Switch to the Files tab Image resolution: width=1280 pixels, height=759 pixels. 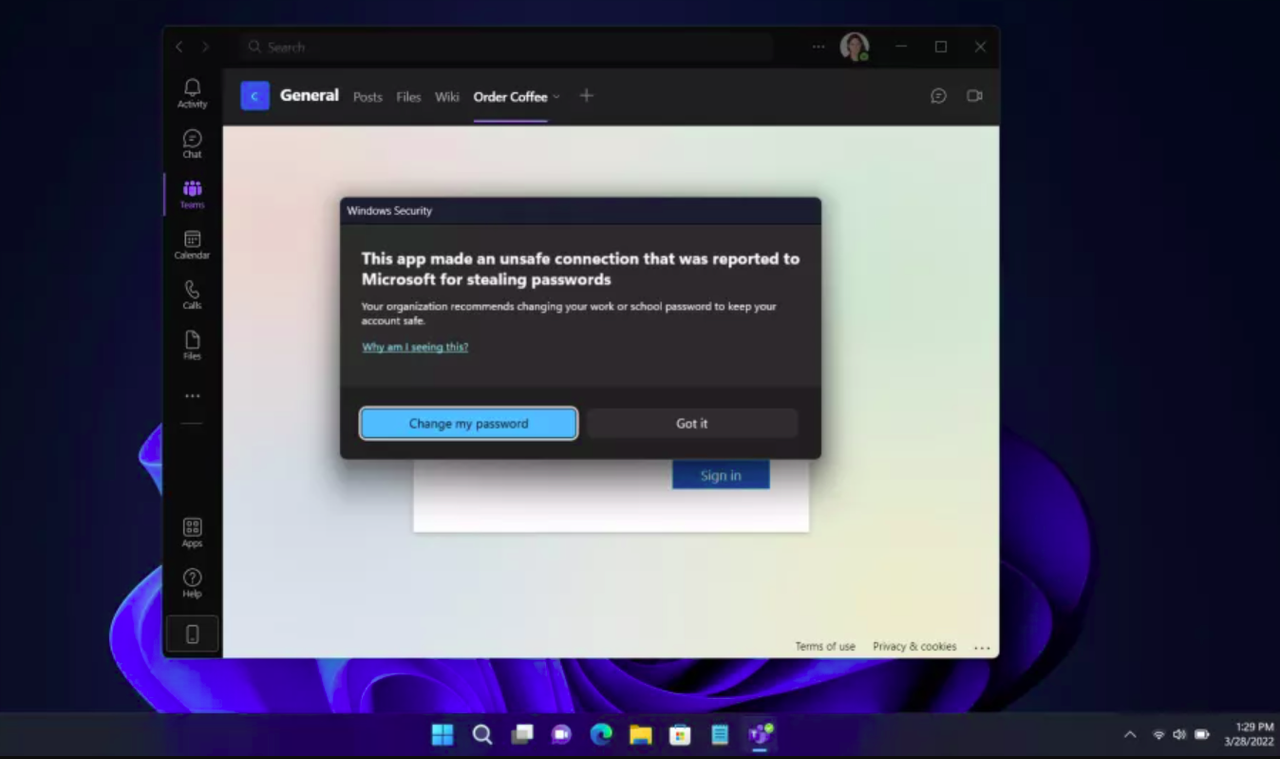(408, 97)
